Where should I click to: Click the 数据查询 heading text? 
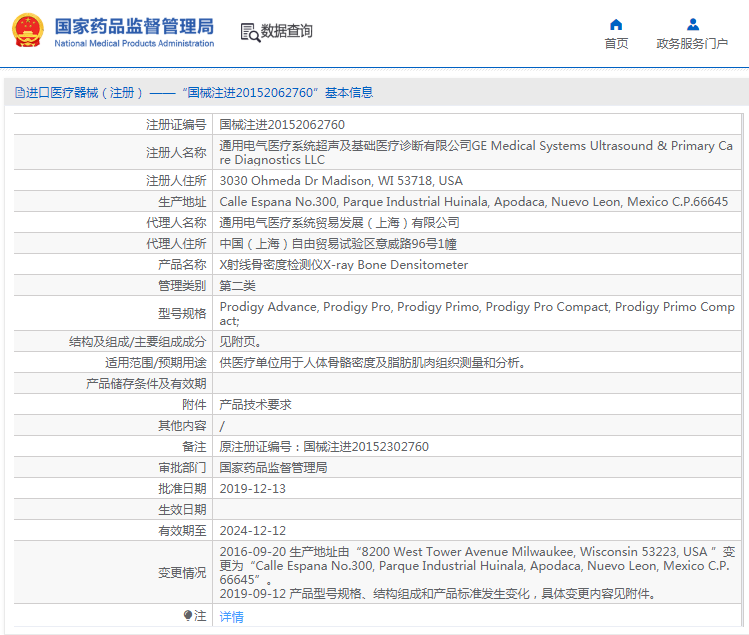[x=287, y=31]
